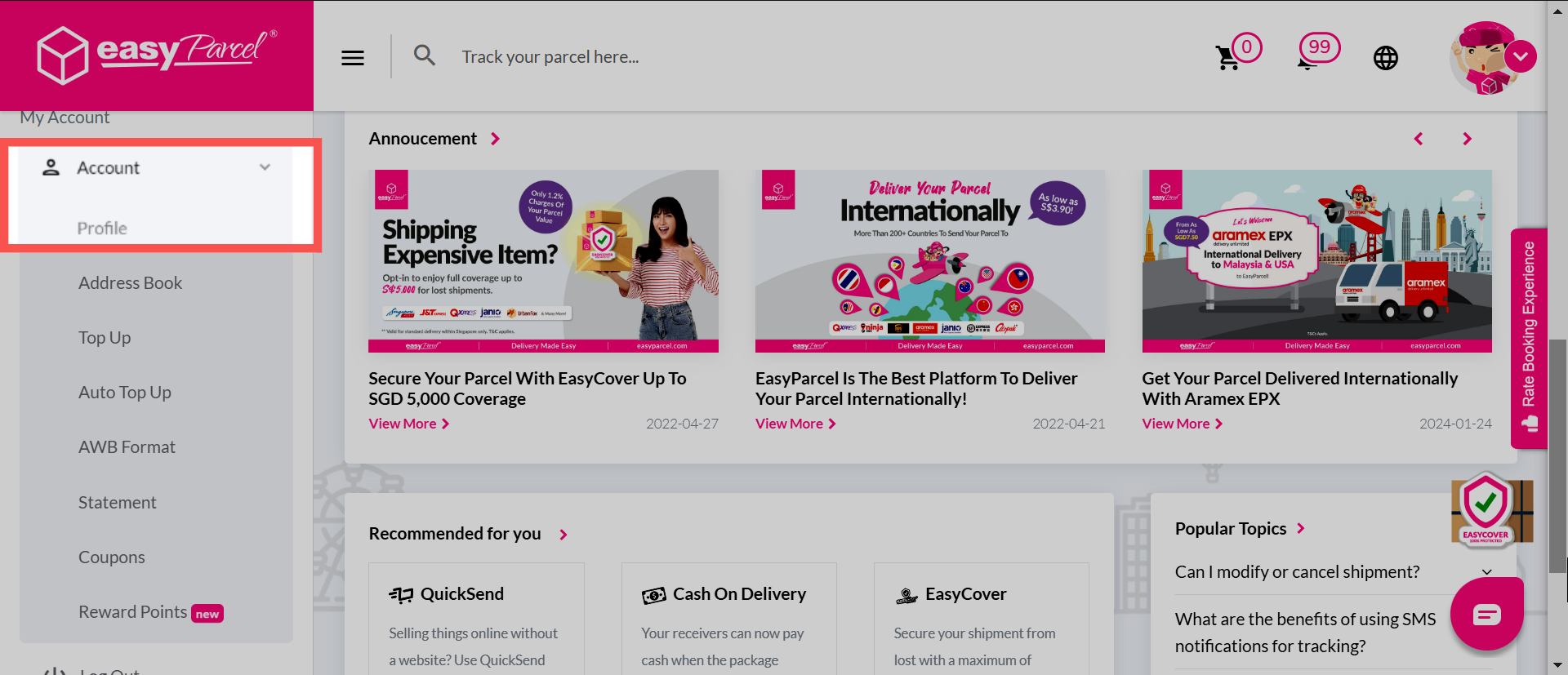Click the EasyCover card icon
The height and width of the screenshot is (675, 1568).
coord(906,596)
